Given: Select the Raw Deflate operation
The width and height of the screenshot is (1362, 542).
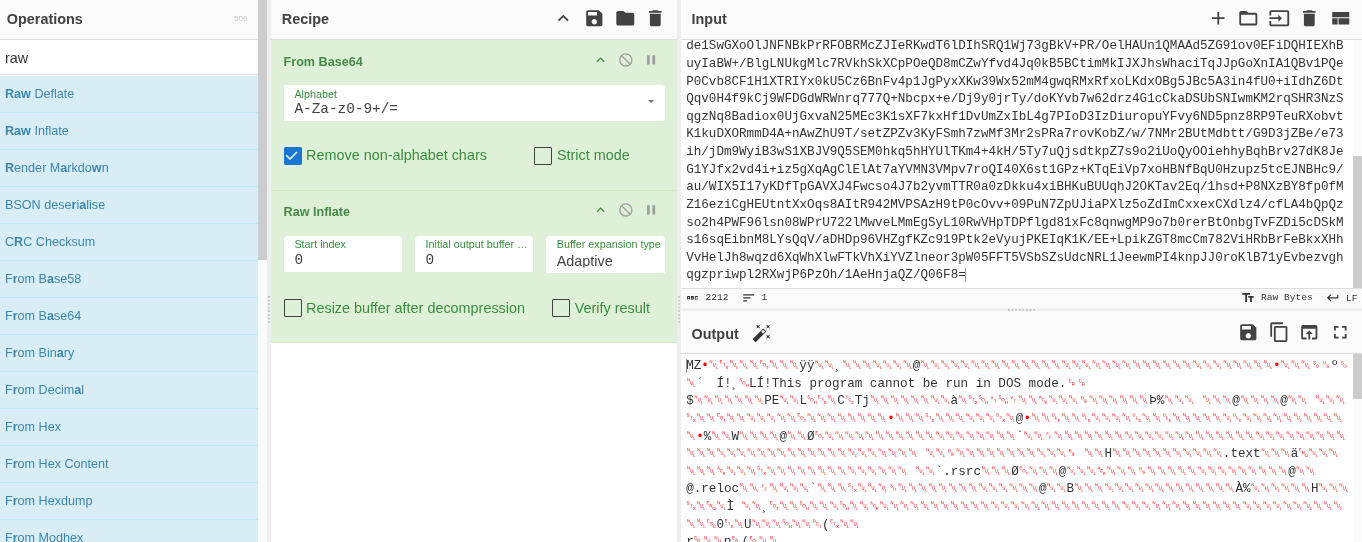Looking at the screenshot, I should point(129,94).
